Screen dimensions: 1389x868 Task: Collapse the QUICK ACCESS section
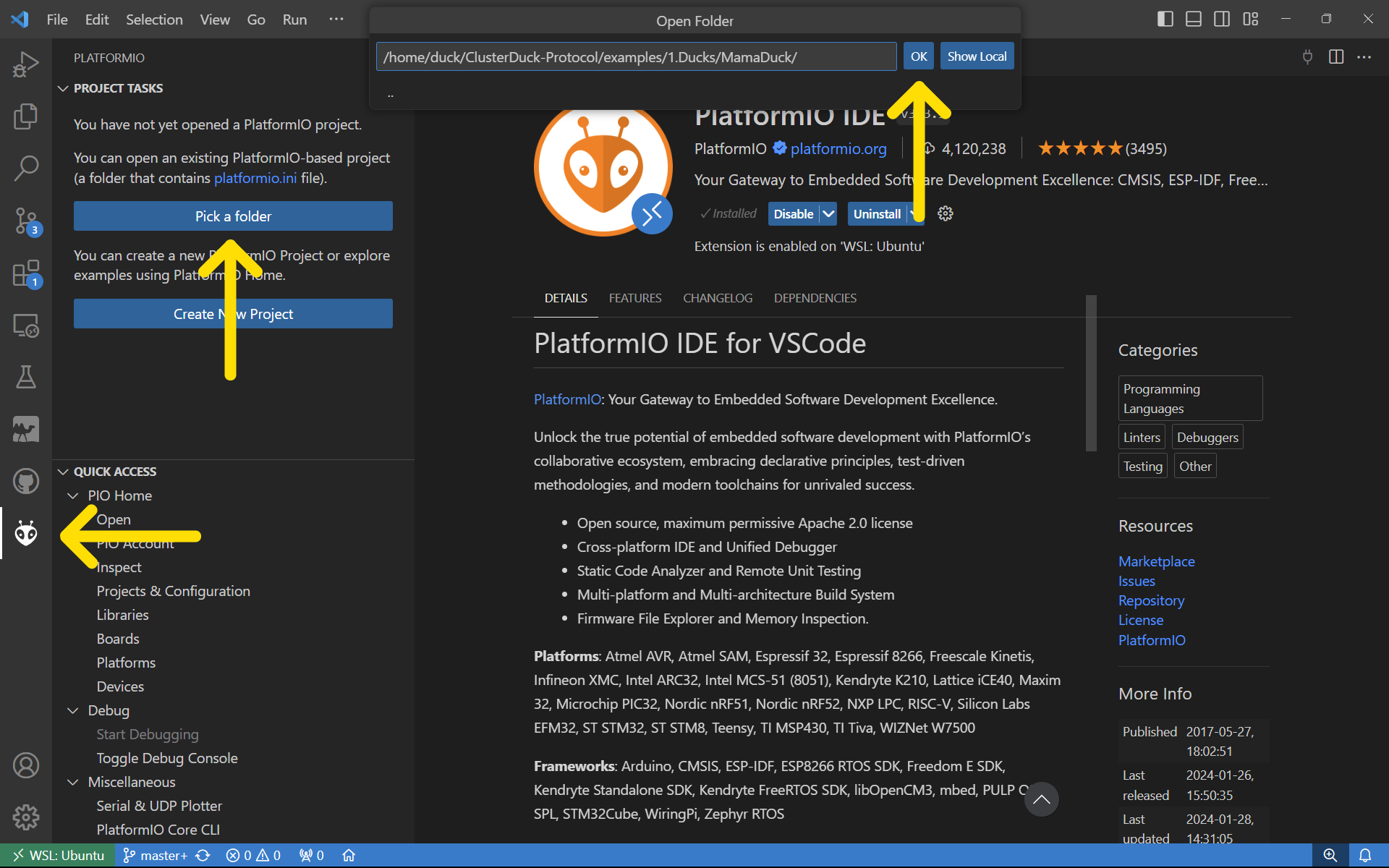(63, 472)
